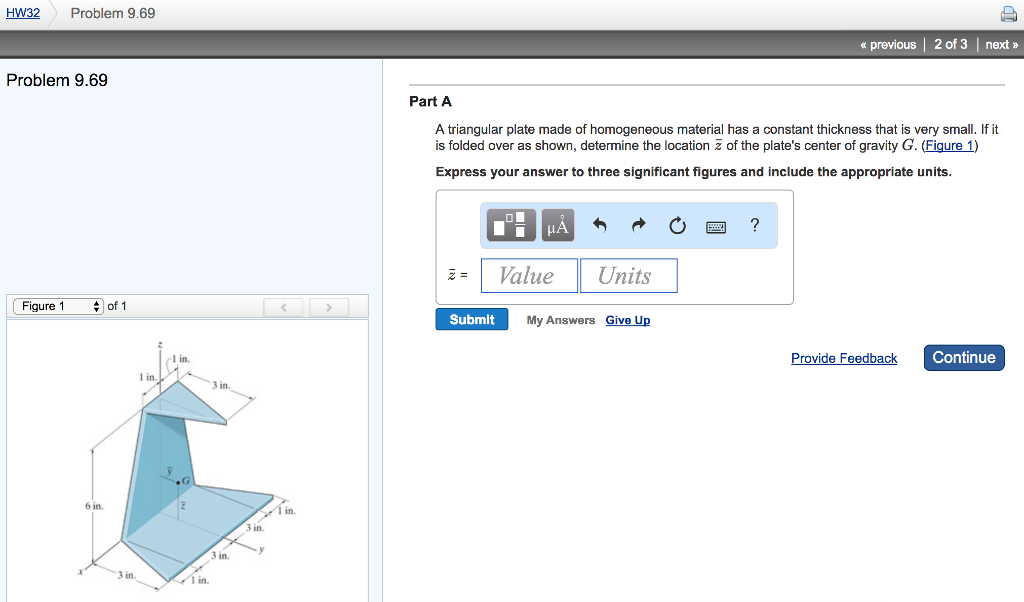Image resolution: width=1024 pixels, height=602 pixels.
Task: Reset the answer with the circular arrow
Action: click(x=677, y=224)
